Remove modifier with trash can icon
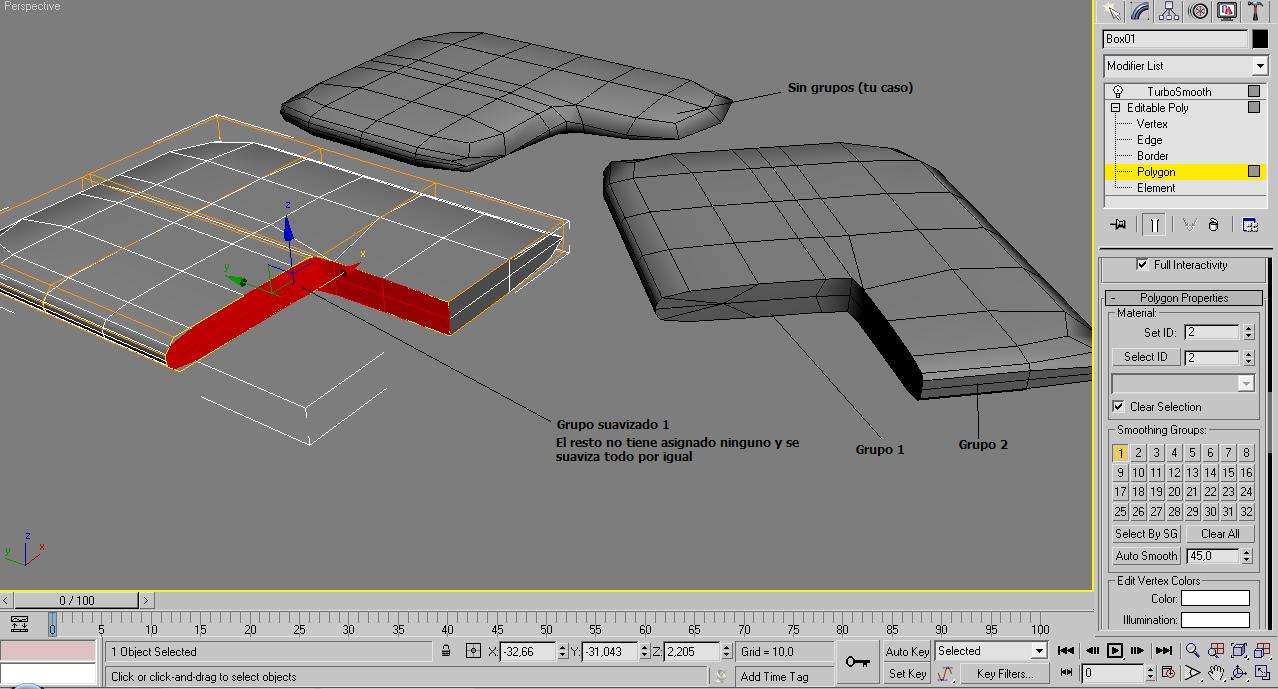 pyautogui.click(x=1214, y=225)
